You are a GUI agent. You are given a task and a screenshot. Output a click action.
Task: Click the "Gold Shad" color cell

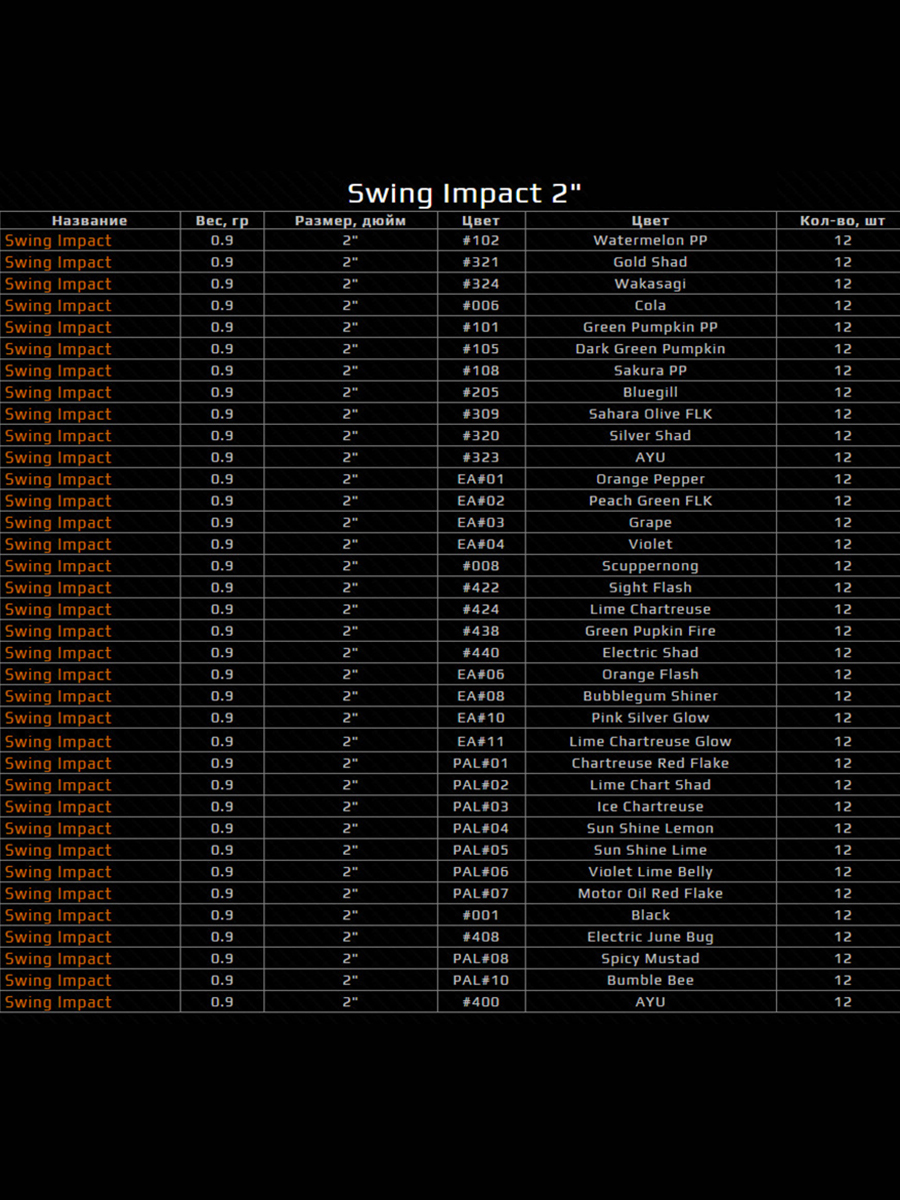[650, 262]
